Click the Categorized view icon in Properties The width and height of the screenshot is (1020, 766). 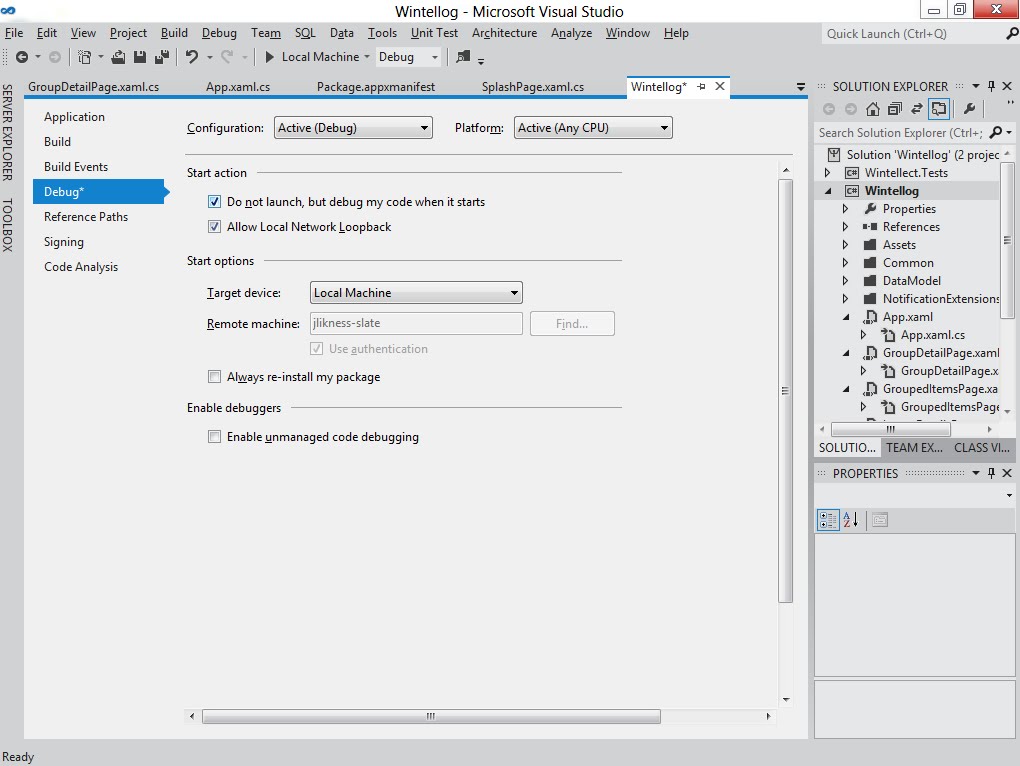click(x=828, y=520)
